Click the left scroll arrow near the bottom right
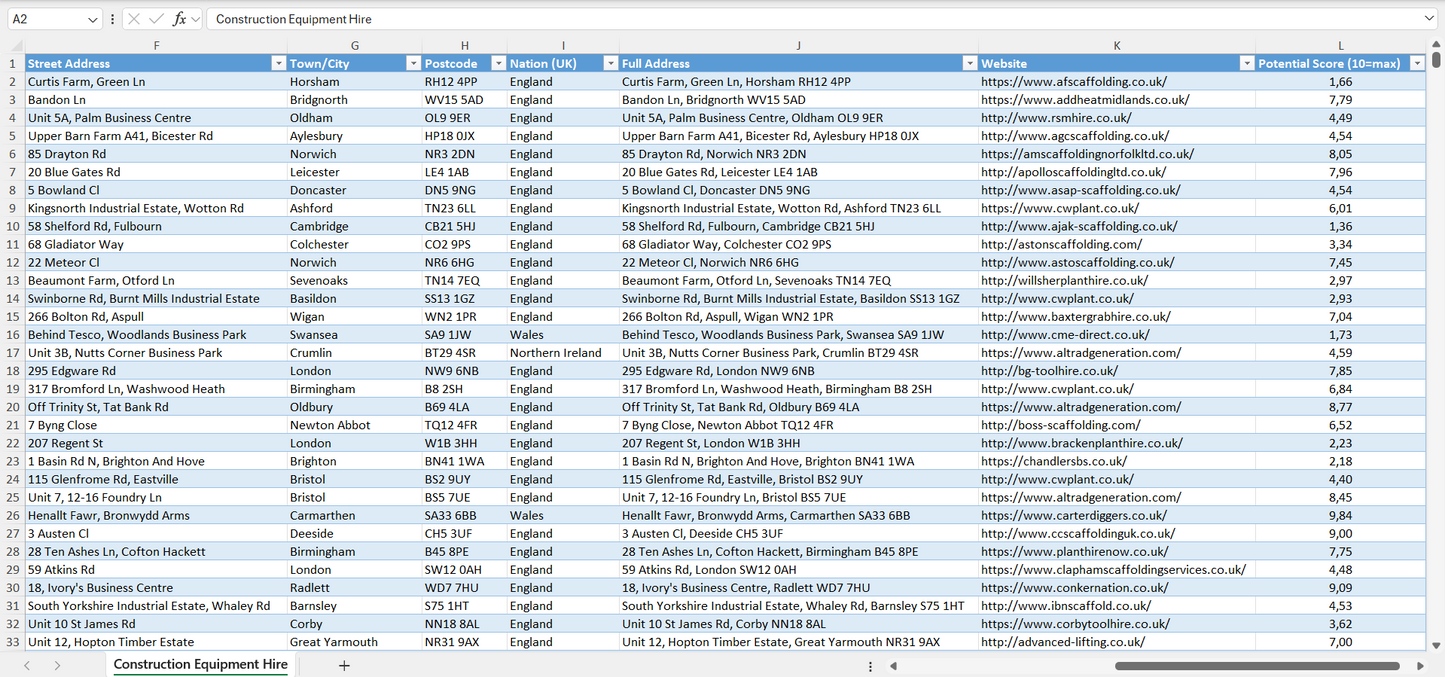The height and width of the screenshot is (677, 1445). point(892,664)
